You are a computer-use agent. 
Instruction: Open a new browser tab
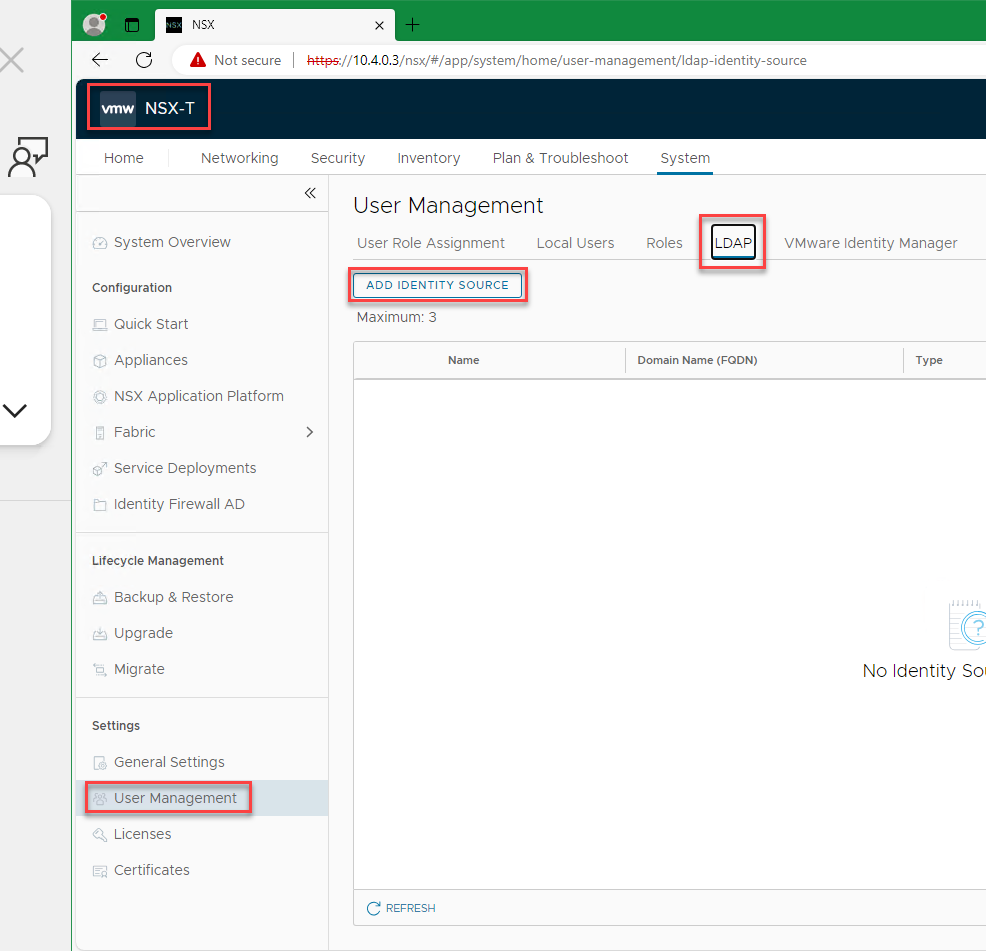coord(413,25)
